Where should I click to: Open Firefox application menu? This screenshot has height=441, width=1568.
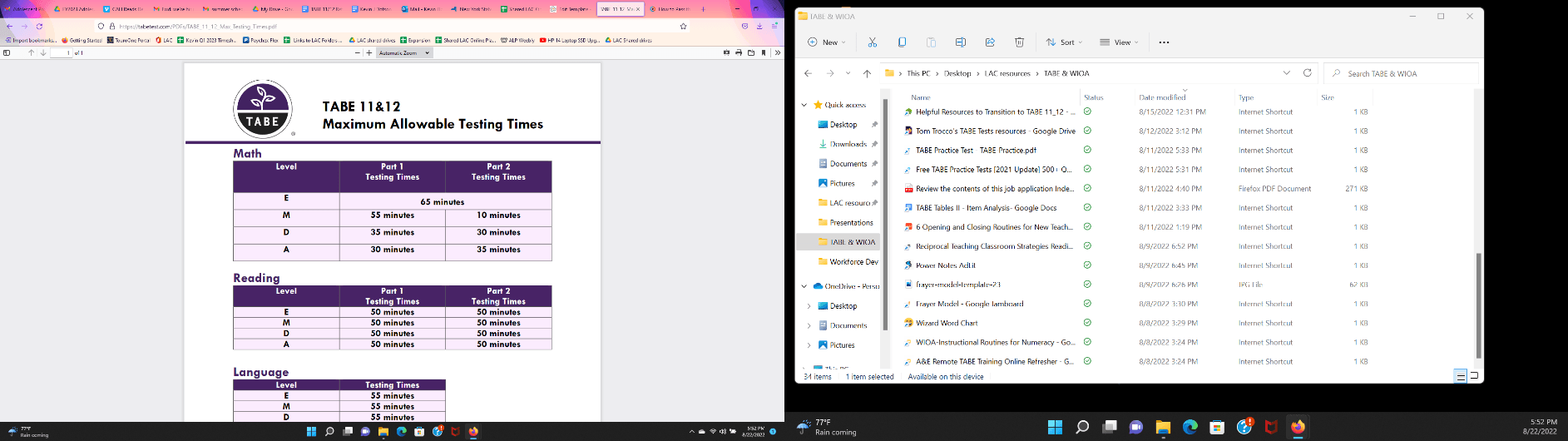[x=774, y=26]
